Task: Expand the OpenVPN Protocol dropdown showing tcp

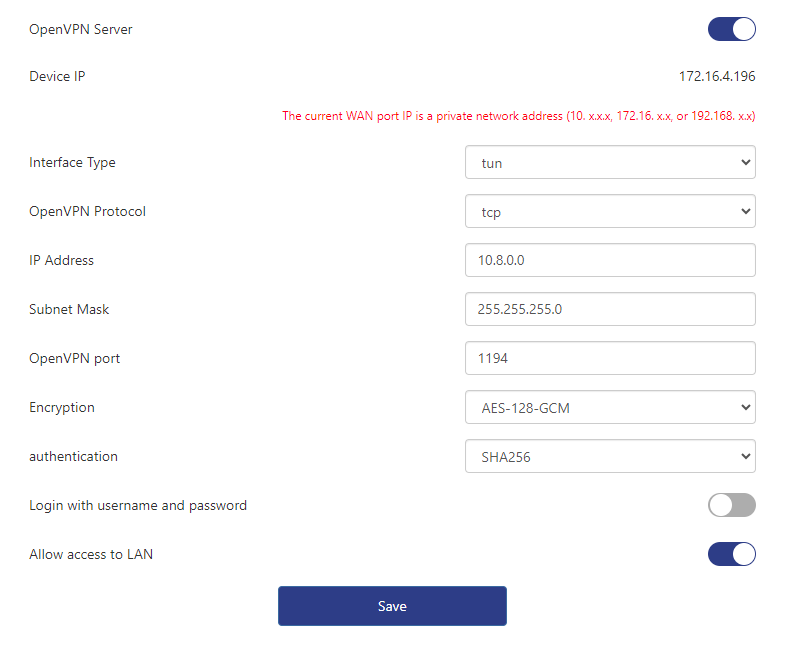Action: [610, 211]
